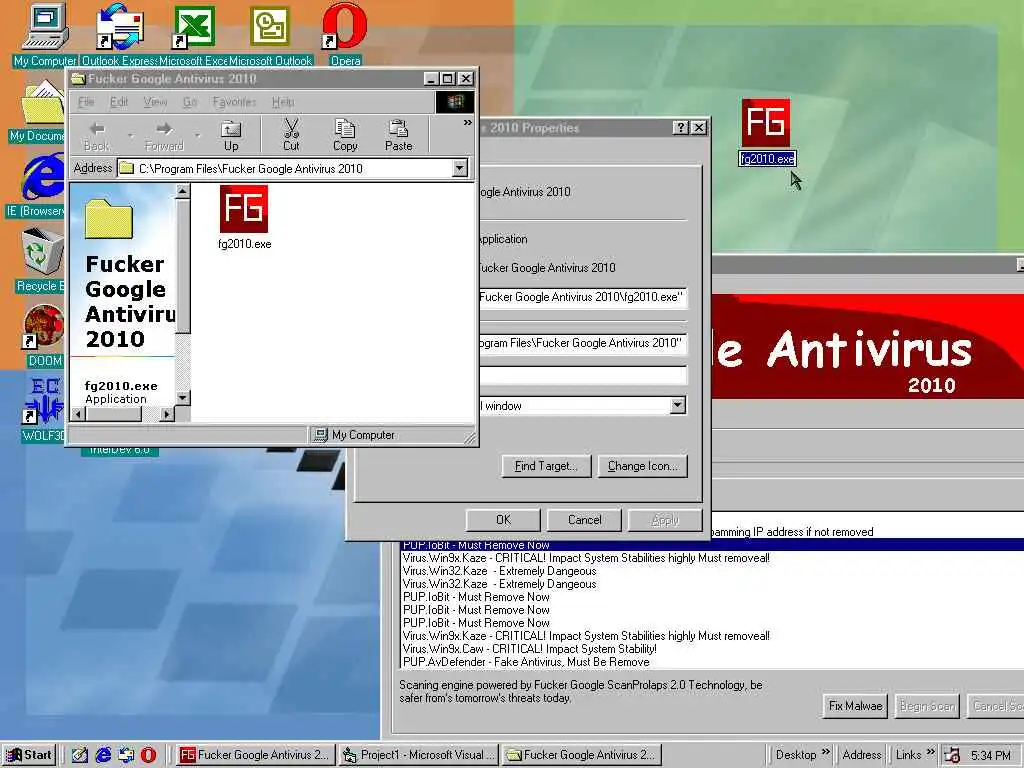Click the taskbar clock showing 5:34 PM
The image size is (1024, 768).
point(990,756)
